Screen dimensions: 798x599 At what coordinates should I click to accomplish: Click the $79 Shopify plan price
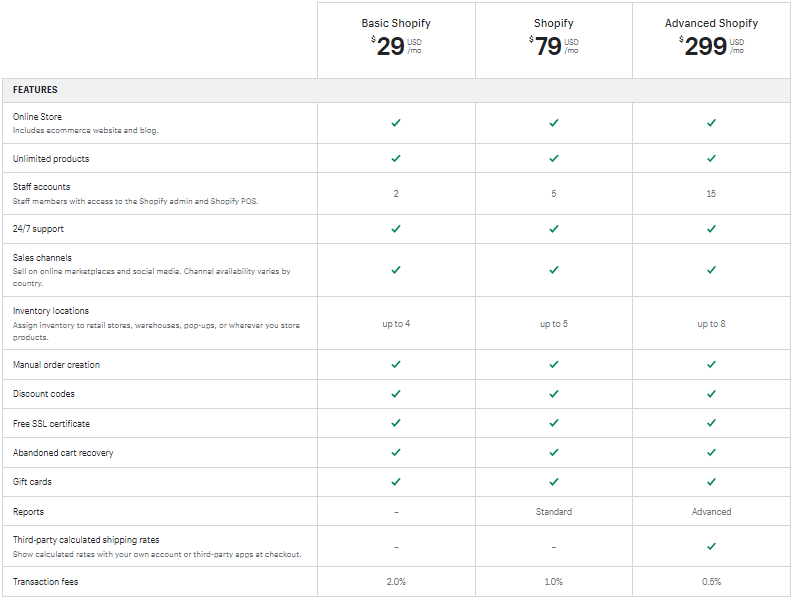[x=549, y=47]
